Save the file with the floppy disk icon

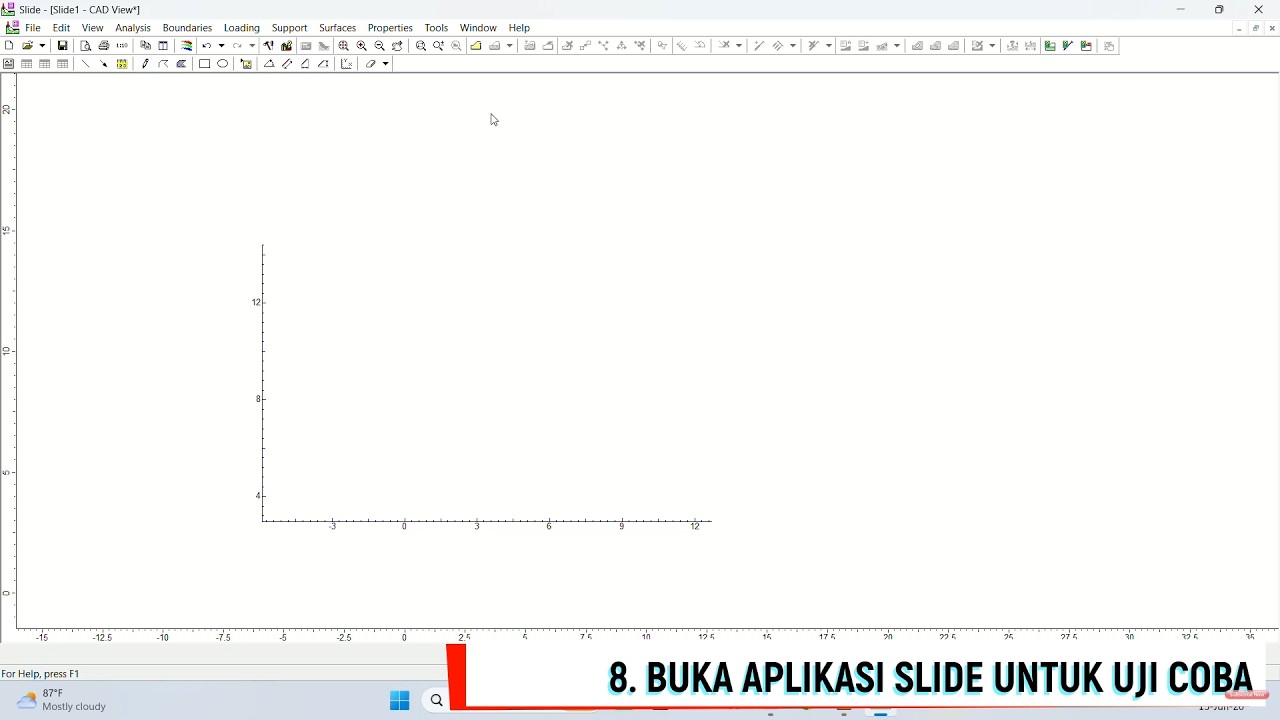tap(62, 46)
